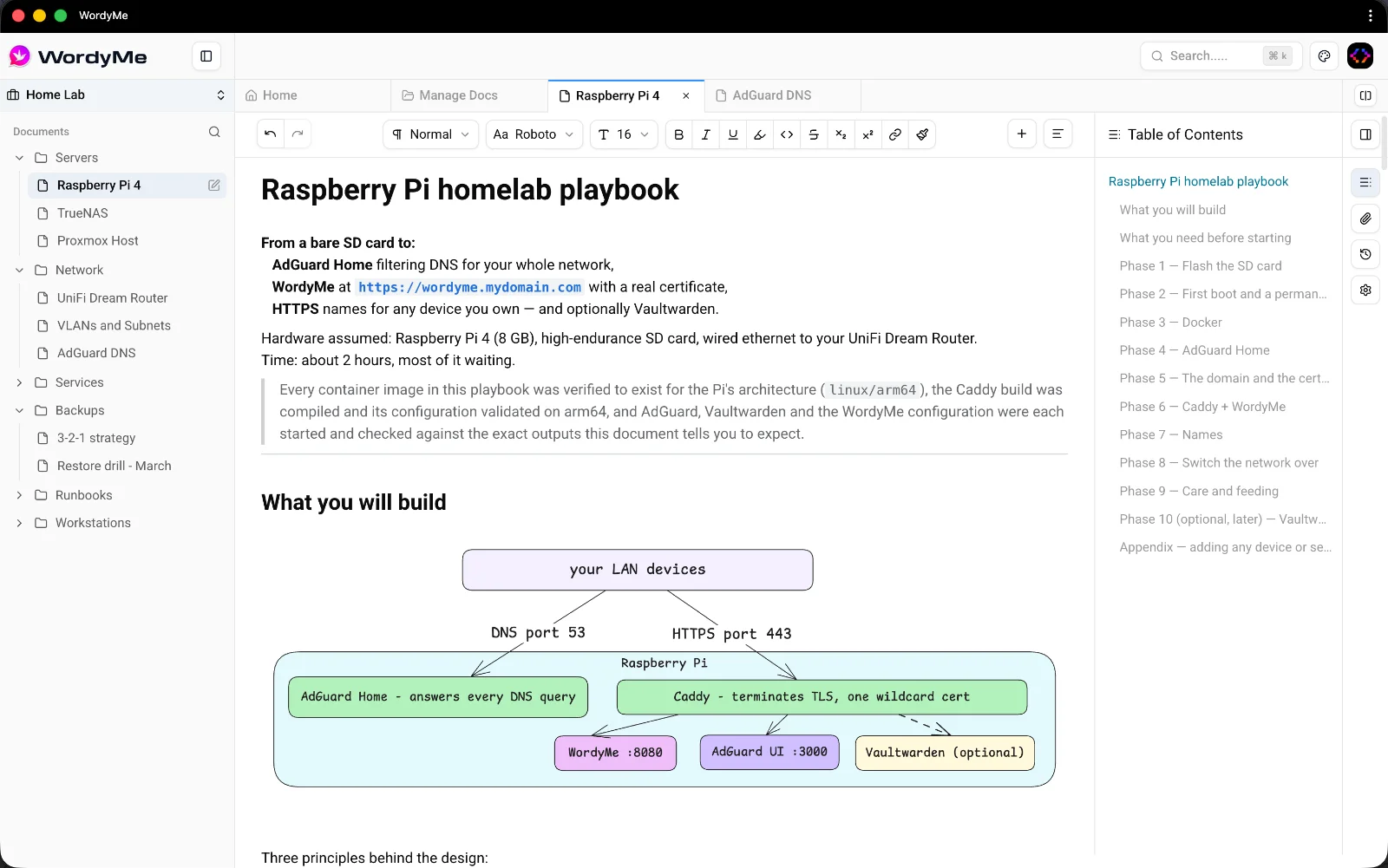
Task: Click the split view icon at tab bar end
Action: coord(1365,95)
